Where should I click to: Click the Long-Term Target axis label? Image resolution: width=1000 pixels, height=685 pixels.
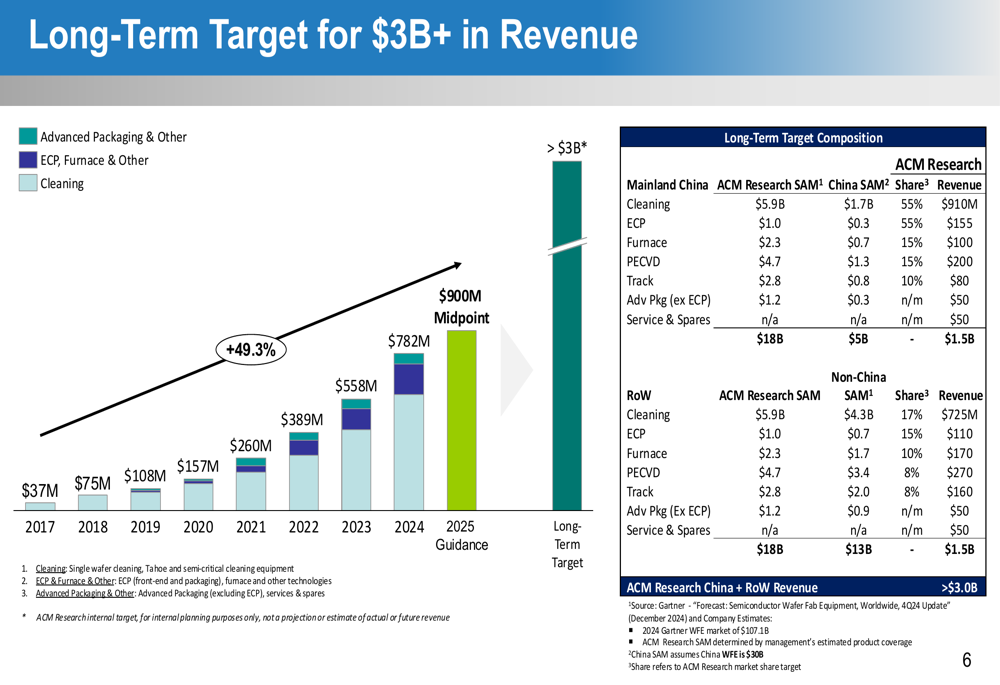point(567,544)
